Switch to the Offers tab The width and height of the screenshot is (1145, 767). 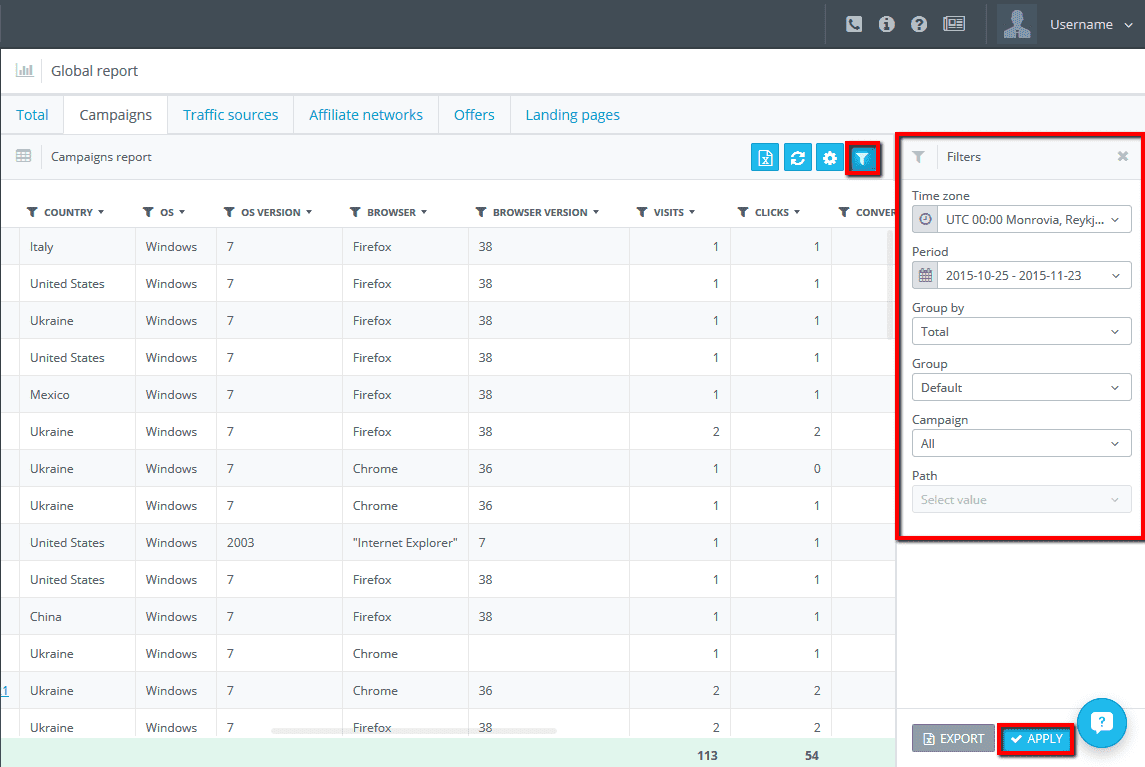click(474, 115)
